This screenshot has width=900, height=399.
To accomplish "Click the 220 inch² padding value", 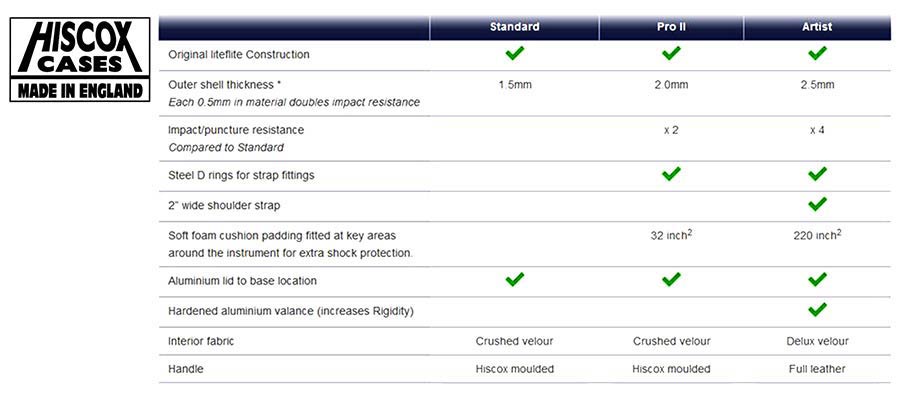I will [817, 235].
